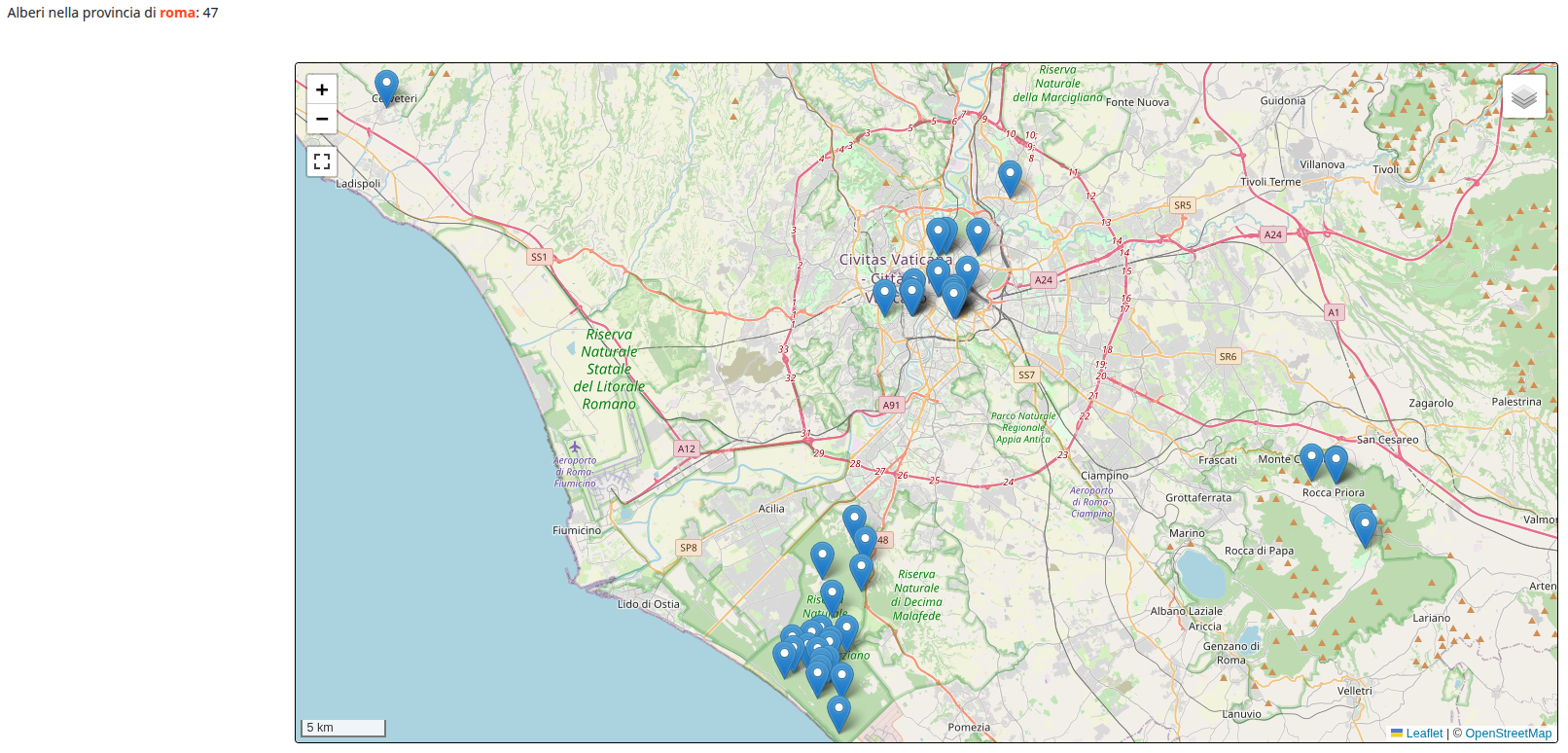This screenshot has width=1568, height=753.
Task: Click the SP8 road shield
Action: coord(689,548)
